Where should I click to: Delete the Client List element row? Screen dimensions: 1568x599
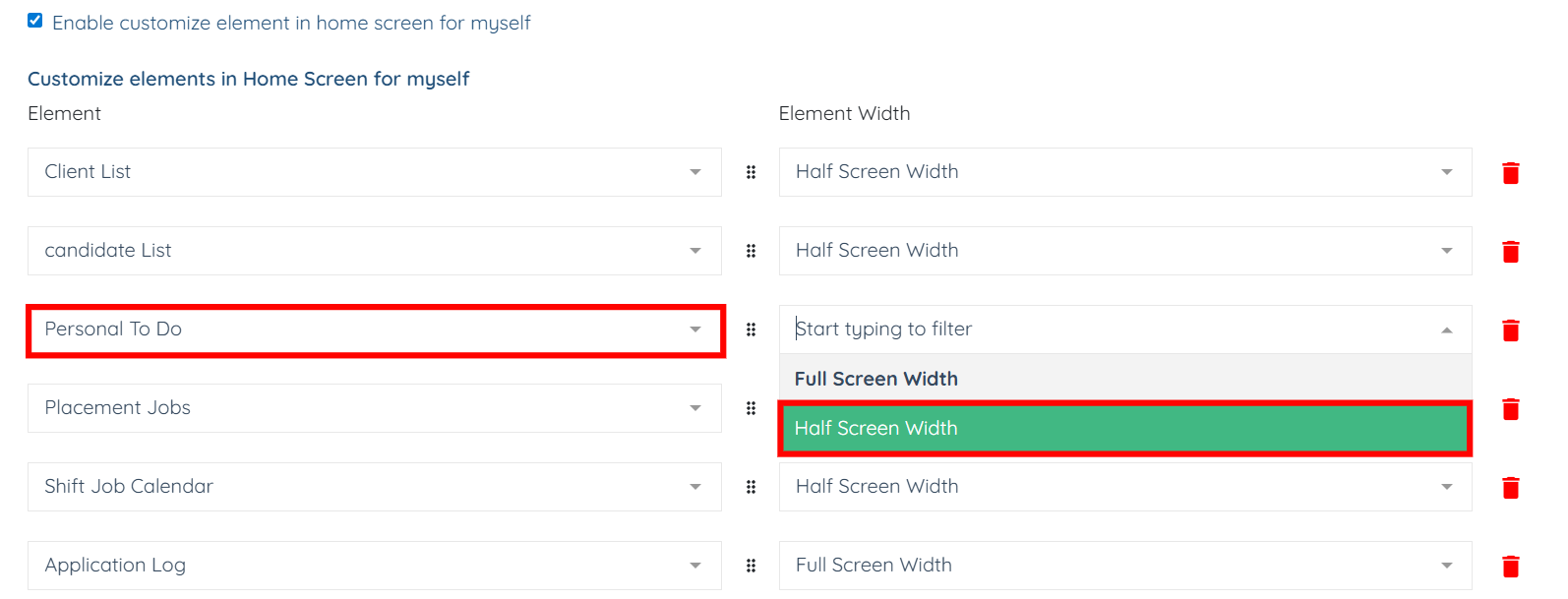pyautogui.click(x=1510, y=173)
